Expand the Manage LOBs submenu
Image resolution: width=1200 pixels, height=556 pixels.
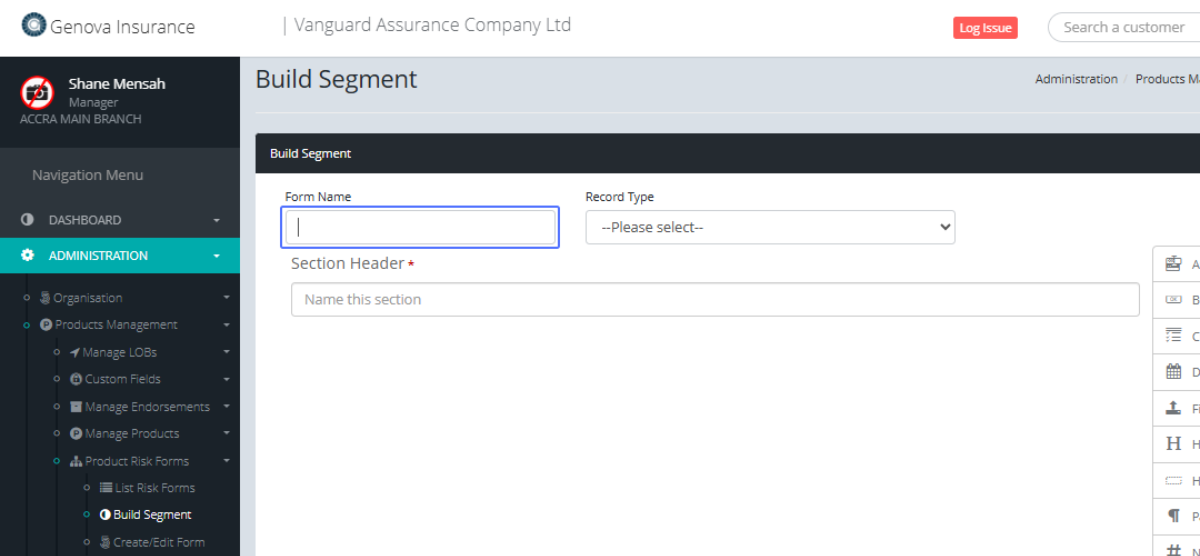120,352
